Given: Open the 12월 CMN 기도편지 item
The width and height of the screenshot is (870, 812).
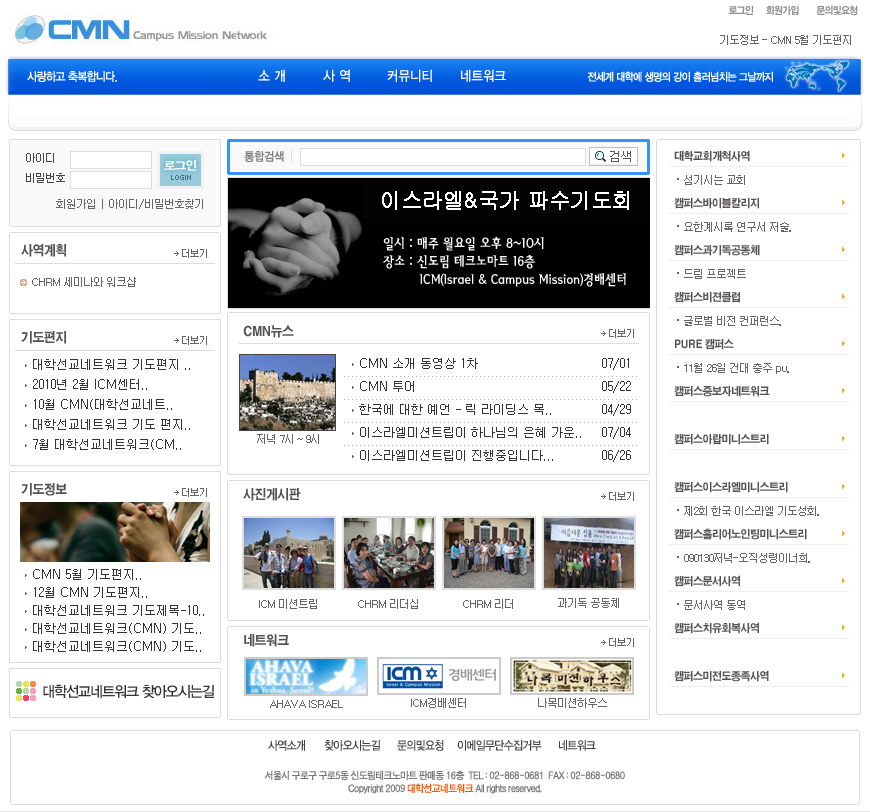Looking at the screenshot, I should (90, 592).
